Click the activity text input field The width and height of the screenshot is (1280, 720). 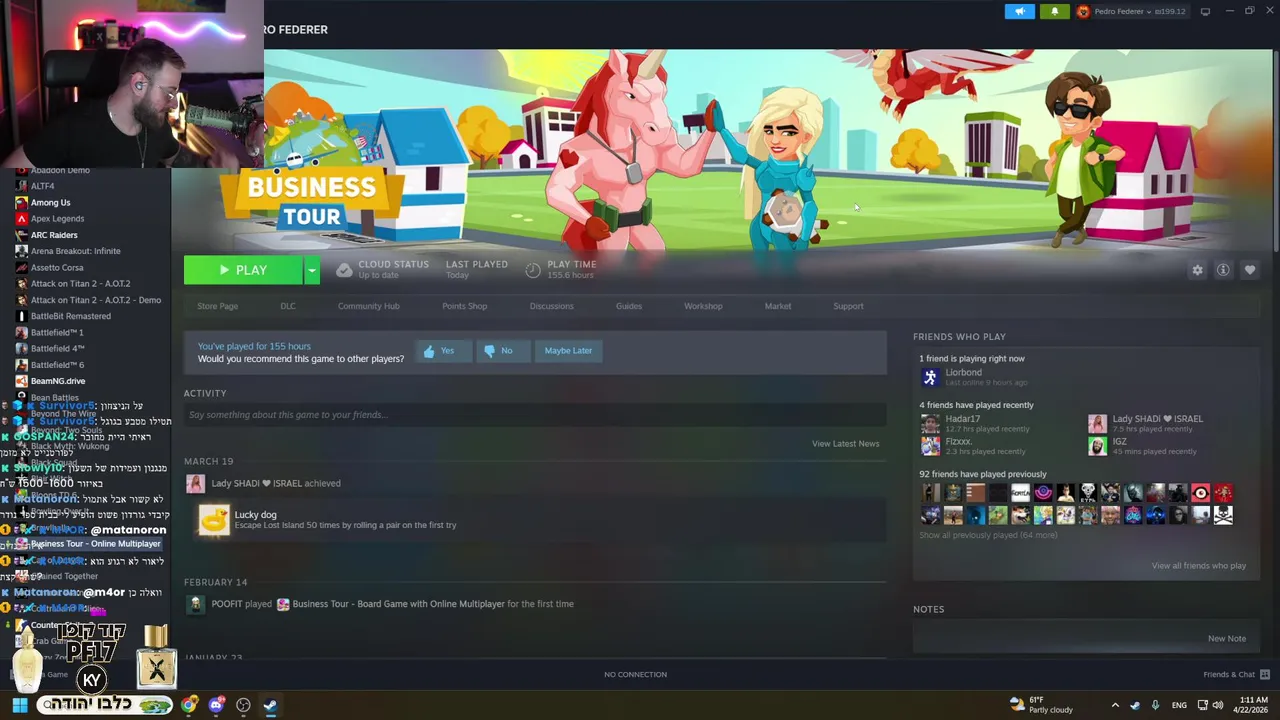click(x=534, y=415)
